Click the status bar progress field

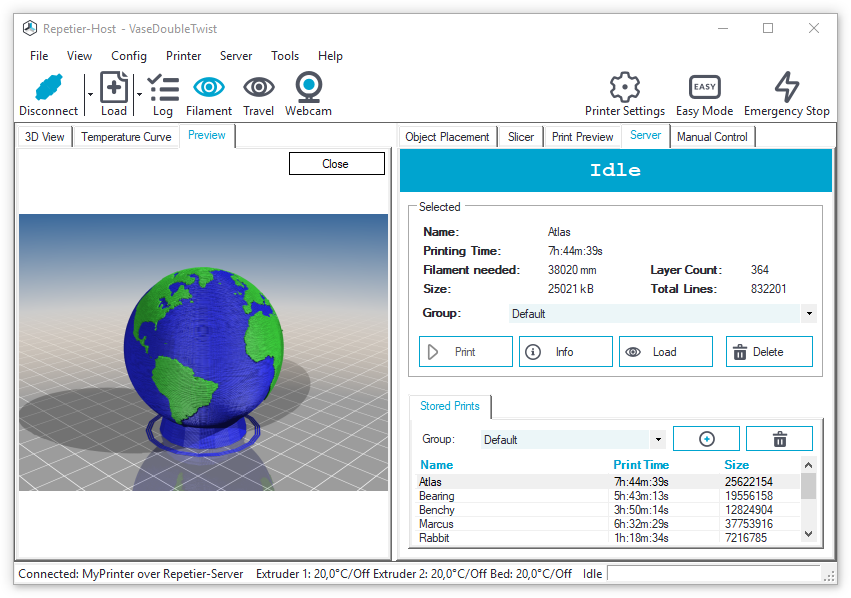(x=714, y=574)
